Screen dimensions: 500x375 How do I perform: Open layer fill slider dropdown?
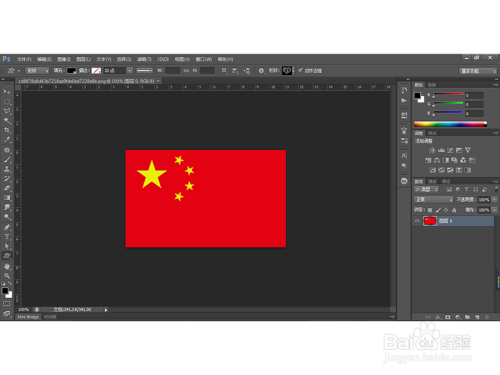pos(495,210)
